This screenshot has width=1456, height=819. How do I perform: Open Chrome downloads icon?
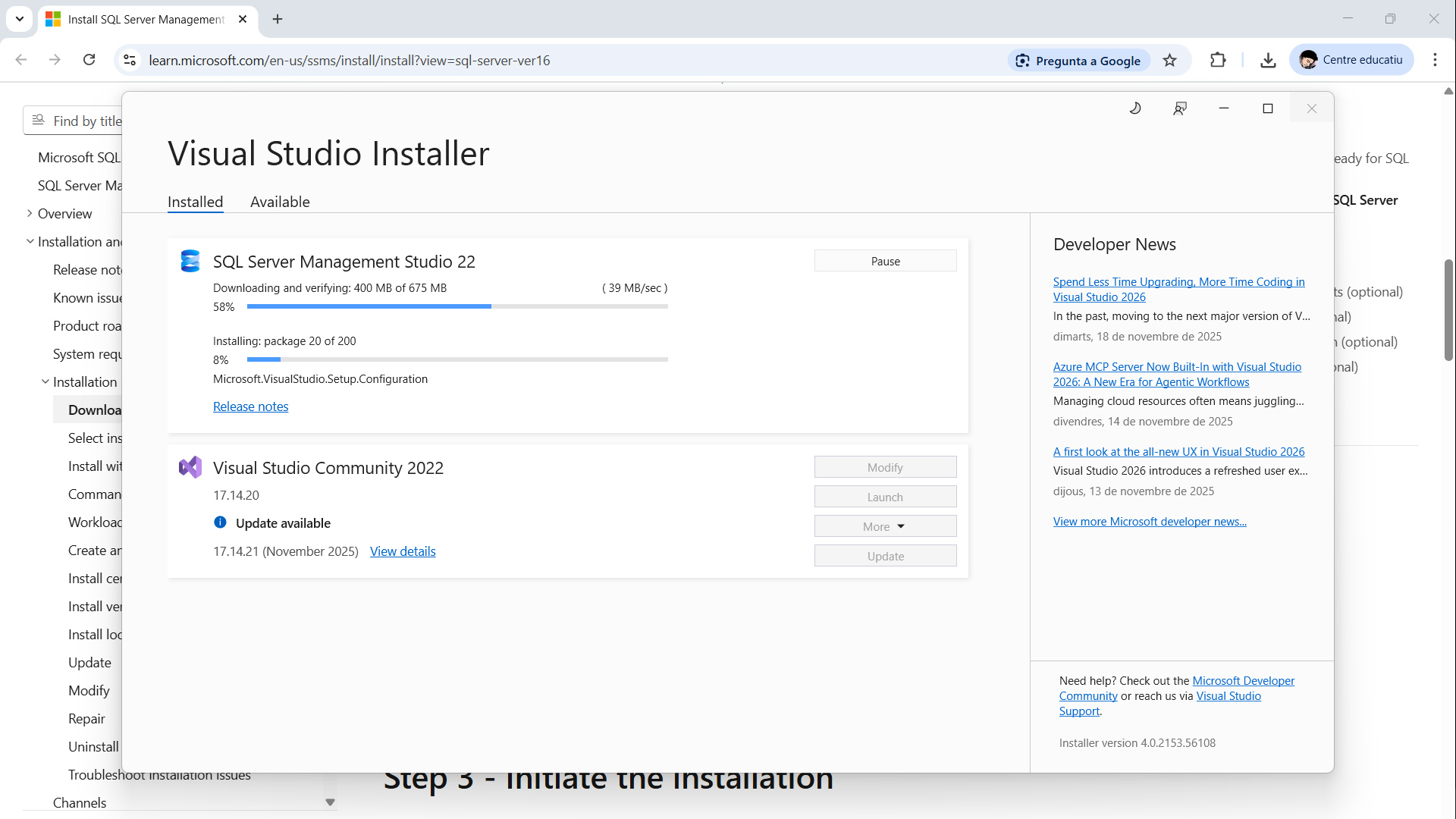pyautogui.click(x=1268, y=60)
